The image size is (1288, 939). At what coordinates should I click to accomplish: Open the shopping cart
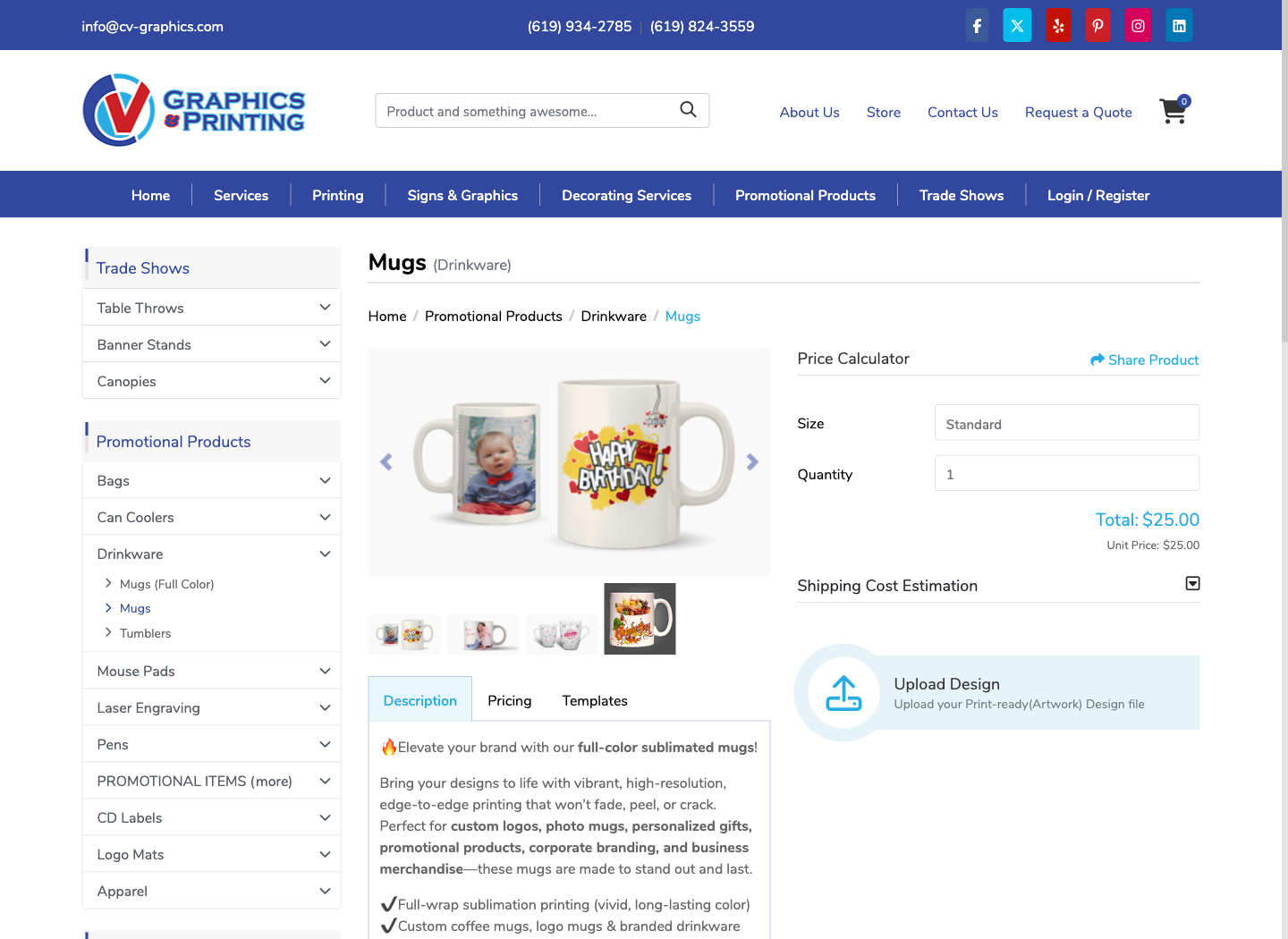(1174, 110)
